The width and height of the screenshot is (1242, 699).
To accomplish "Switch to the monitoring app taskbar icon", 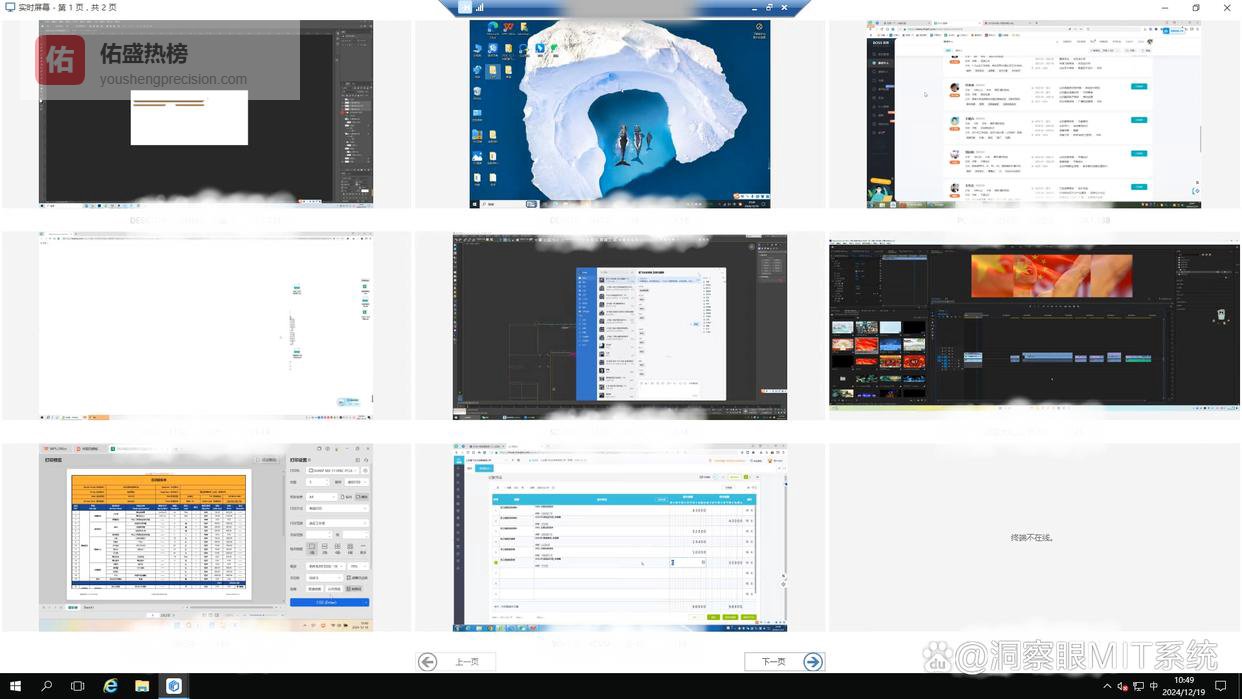I will [x=174, y=686].
